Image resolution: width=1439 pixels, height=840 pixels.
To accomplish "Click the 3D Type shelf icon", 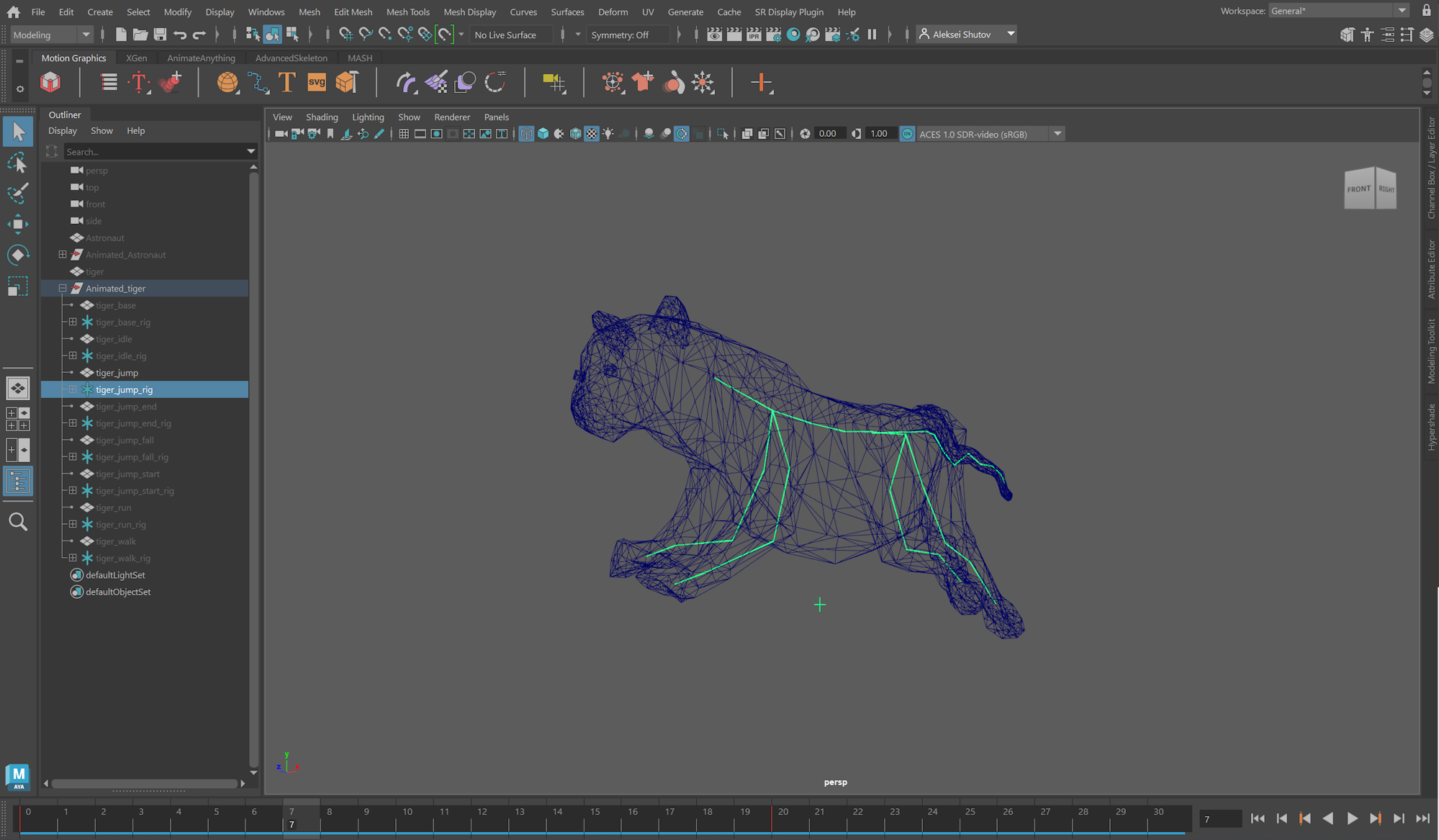I will (287, 83).
